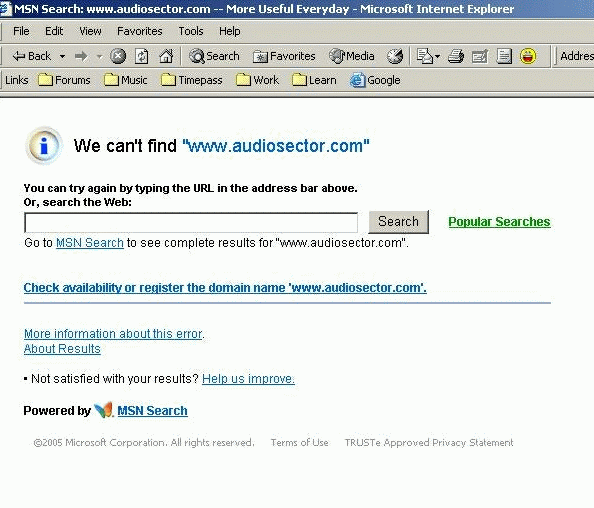This screenshot has height=508, width=594.
Task: Follow the MSN Search link in results sentence
Action: point(90,243)
